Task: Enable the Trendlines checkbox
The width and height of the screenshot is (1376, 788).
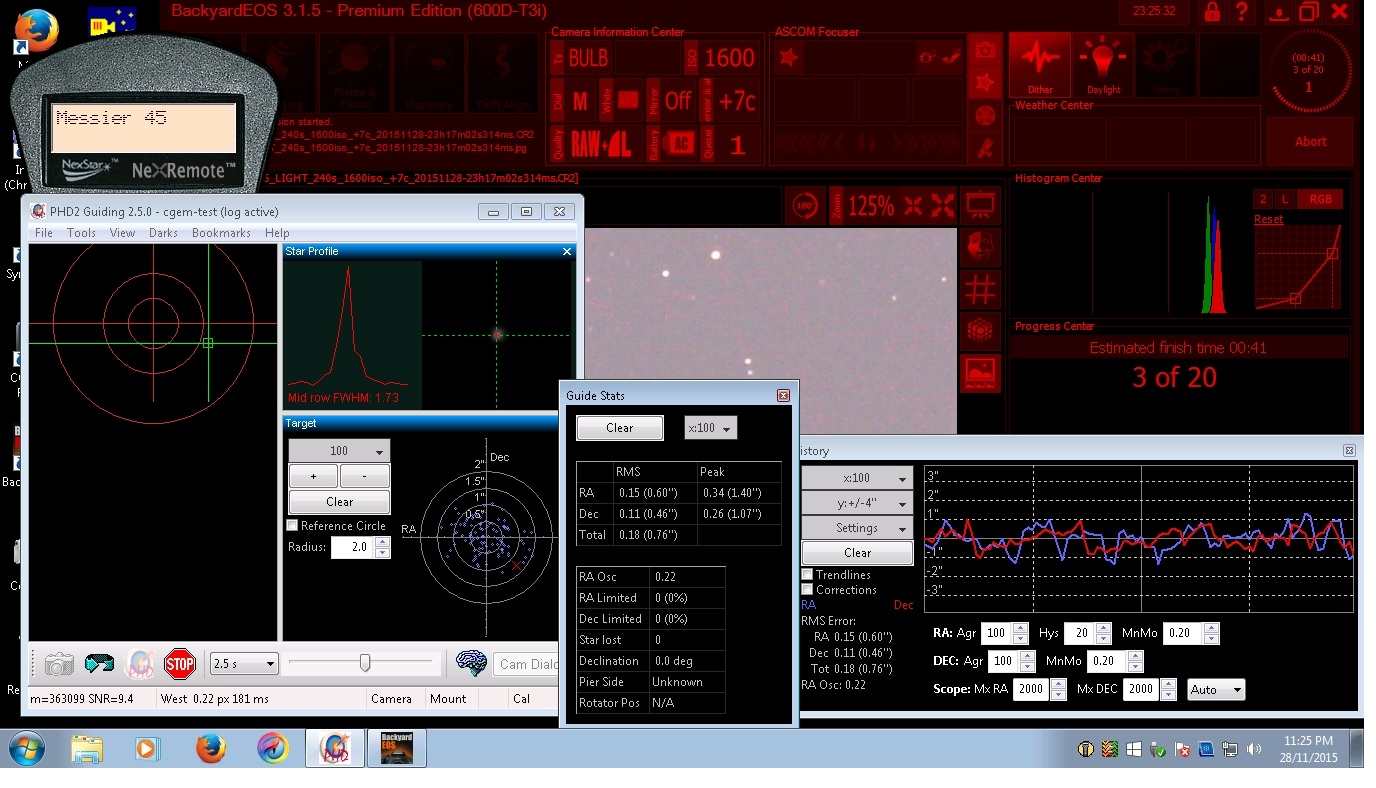Action: pos(807,575)
